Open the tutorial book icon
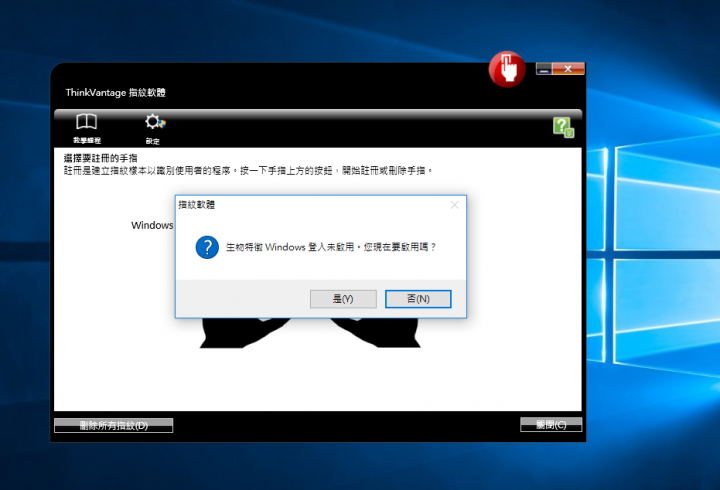720x490 pixels. pyautogui.click(x=86, y=122)
